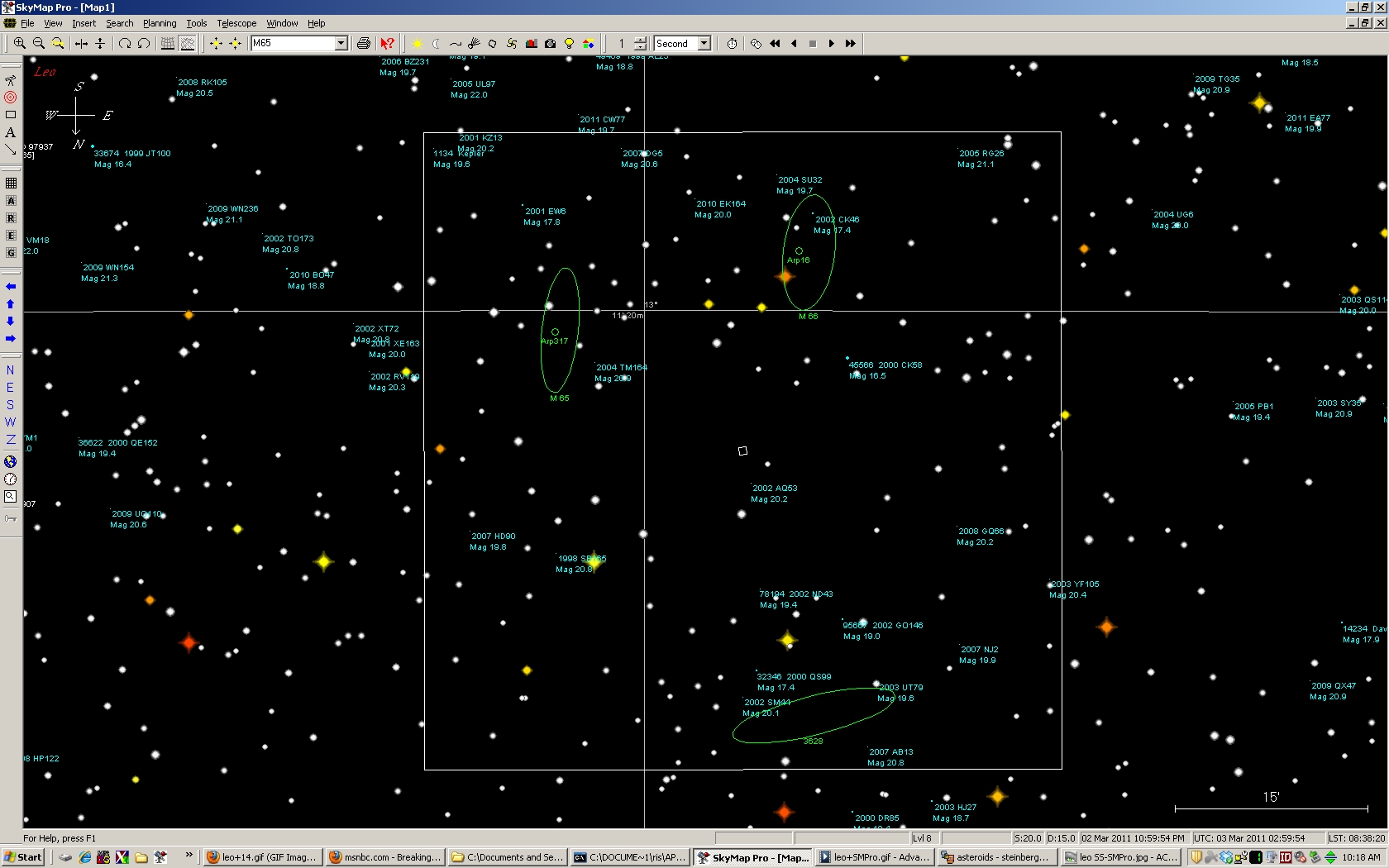This screenshot has height=868, width=1389.
Task: Click the yellow Sun icon
Action: click(x=417, y=43)
